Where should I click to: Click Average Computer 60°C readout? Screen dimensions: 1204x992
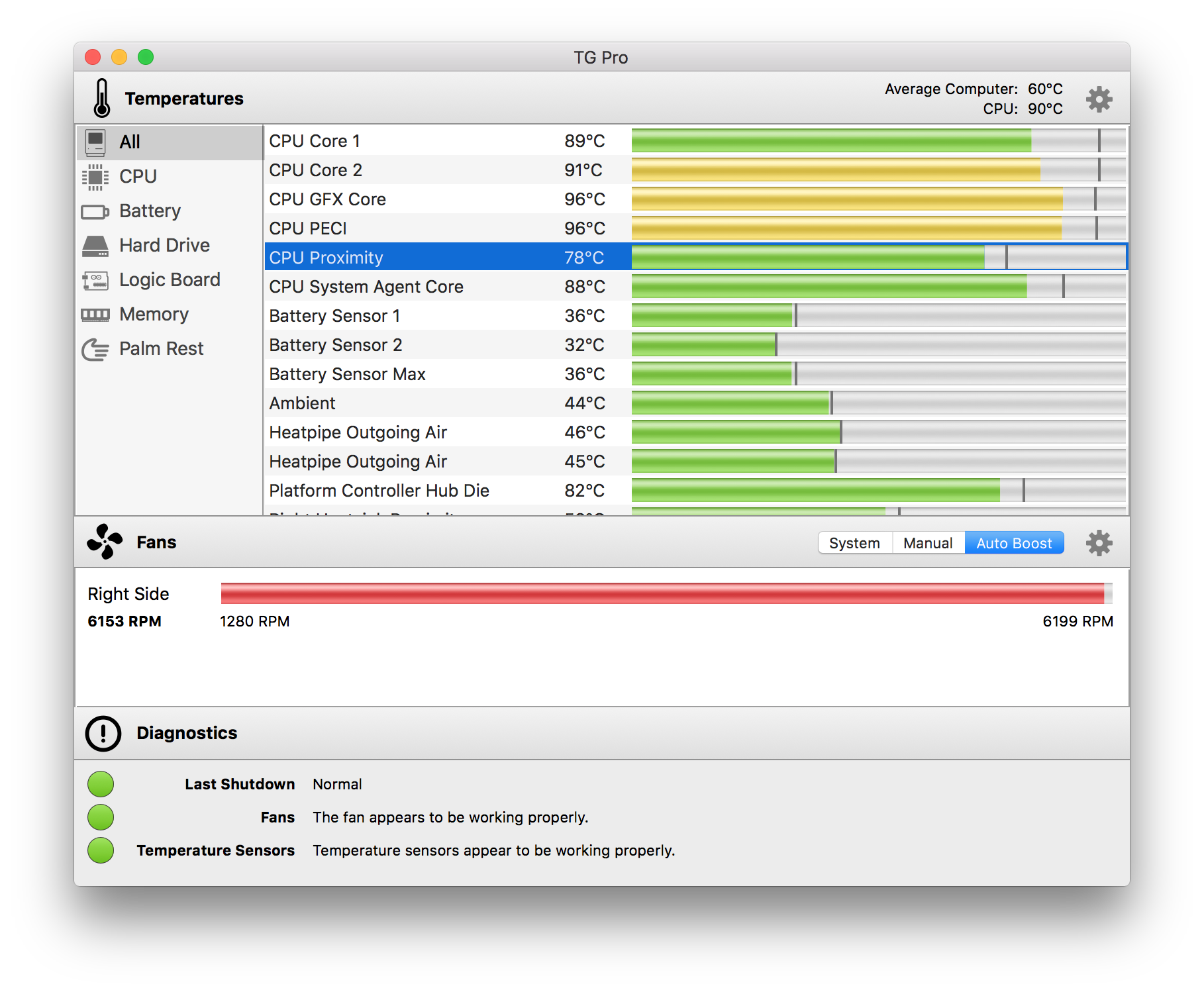pos(974,89)
